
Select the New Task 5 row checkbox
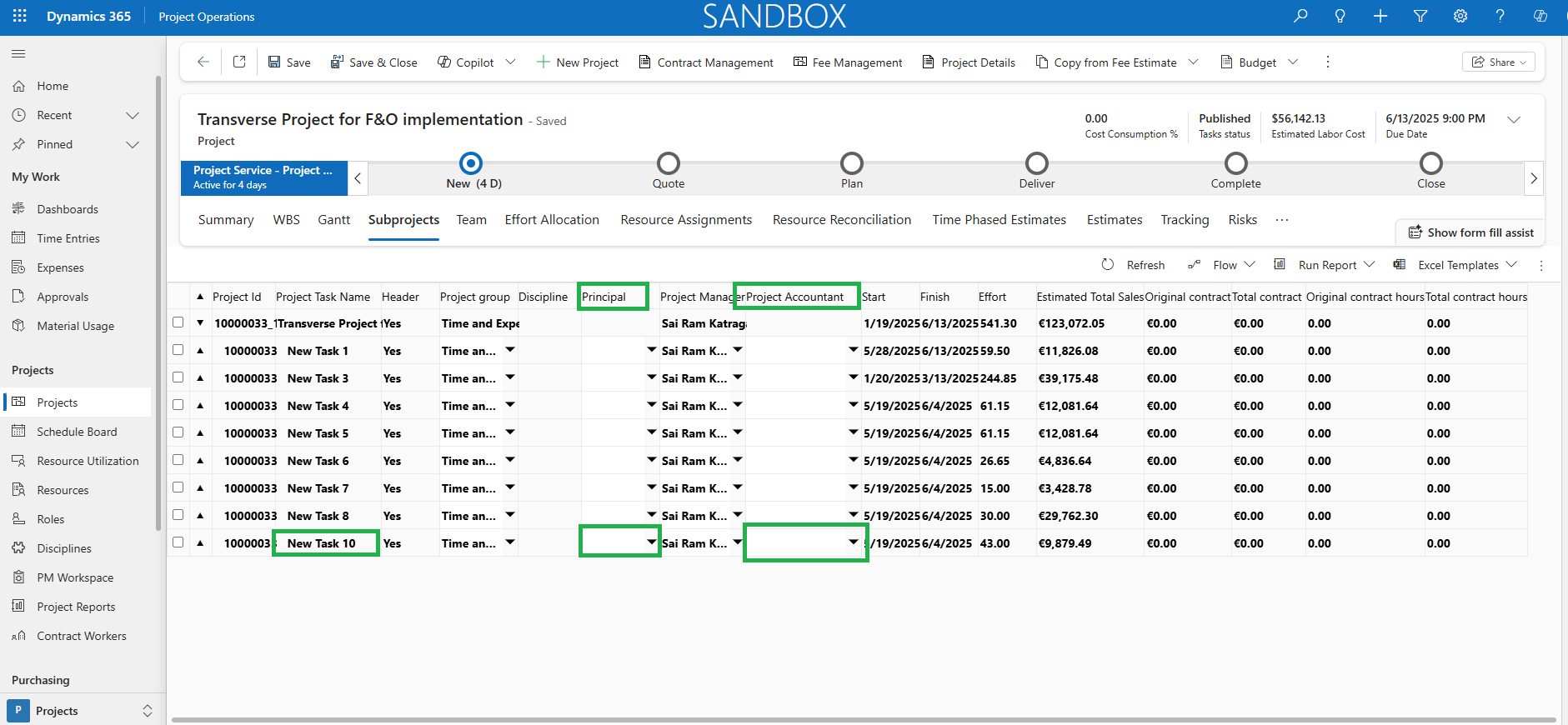(x=178, y=432)
